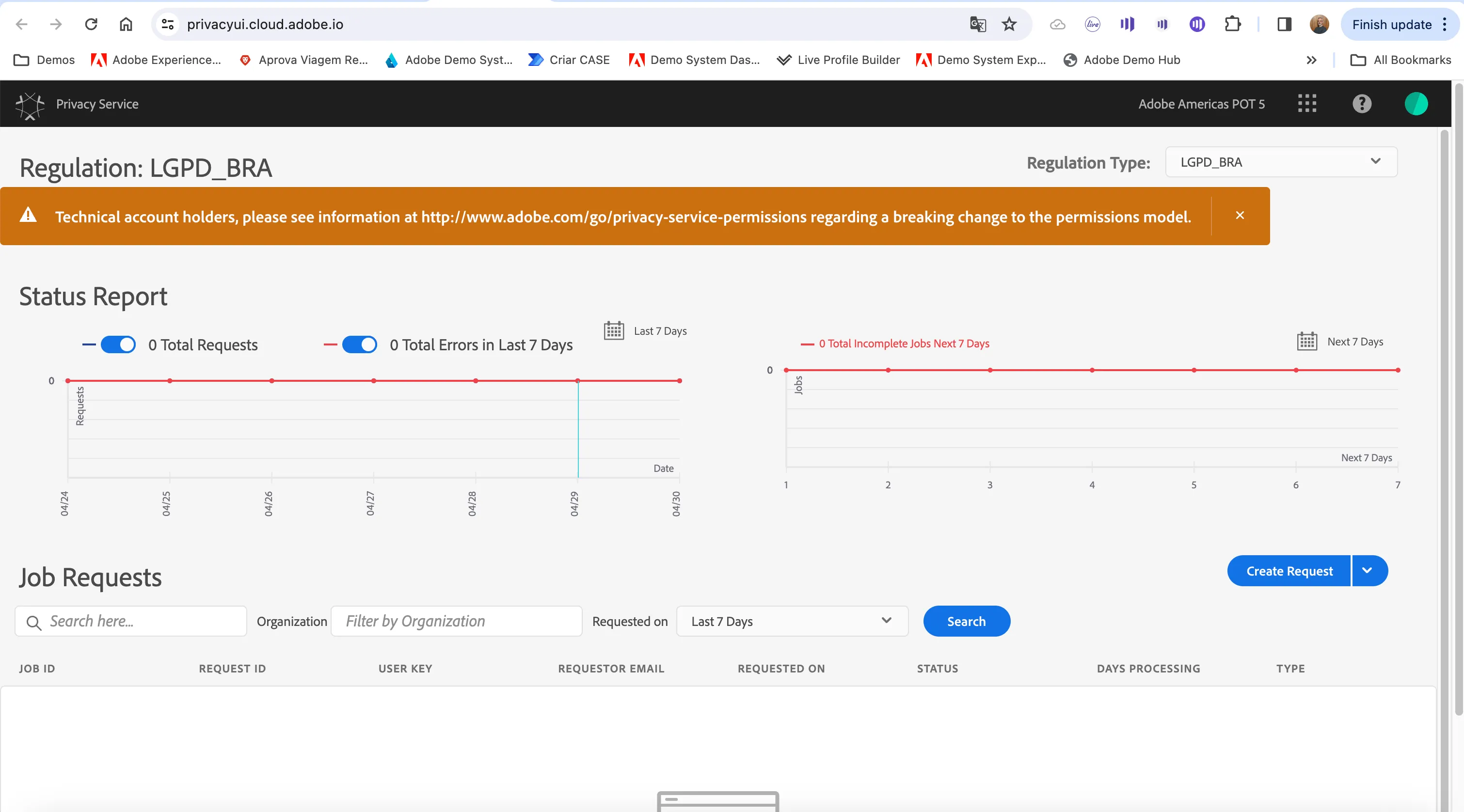Open Next 7 Days calendar icon
This screenshot has height=812, width=1464.
(1307, 341)
